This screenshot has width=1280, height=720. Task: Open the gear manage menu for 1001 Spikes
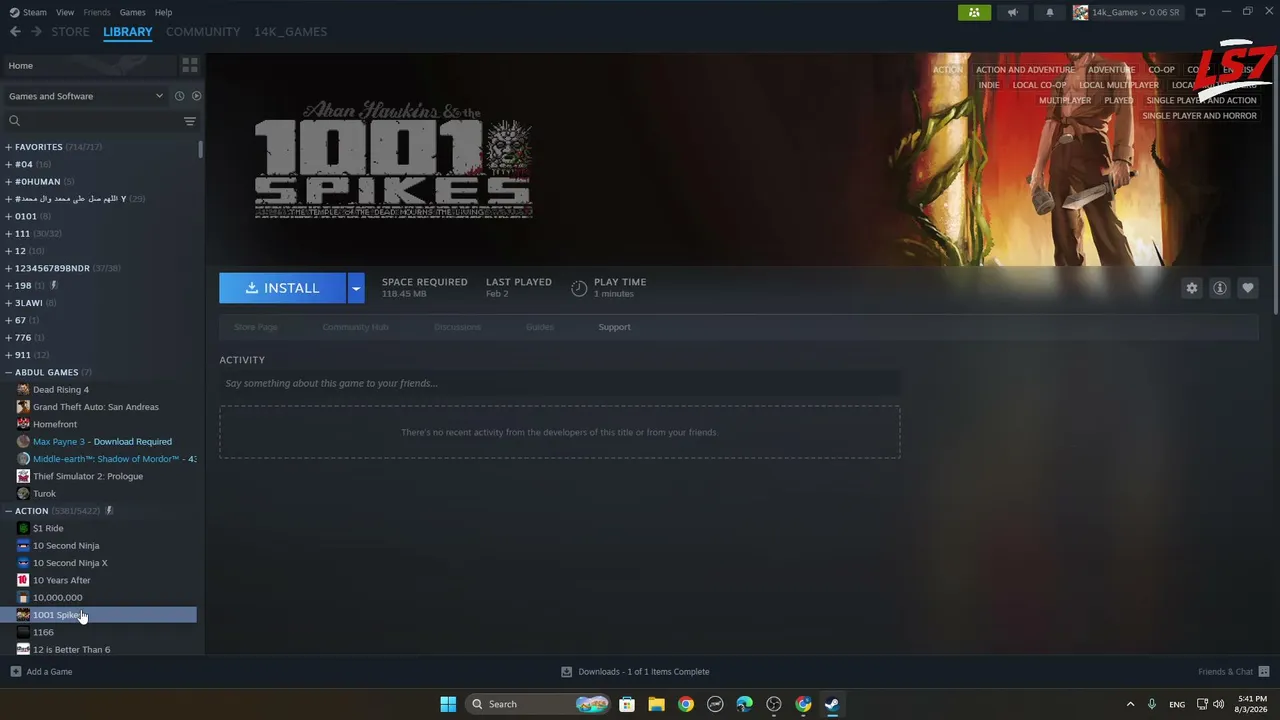click(1192, 288)
